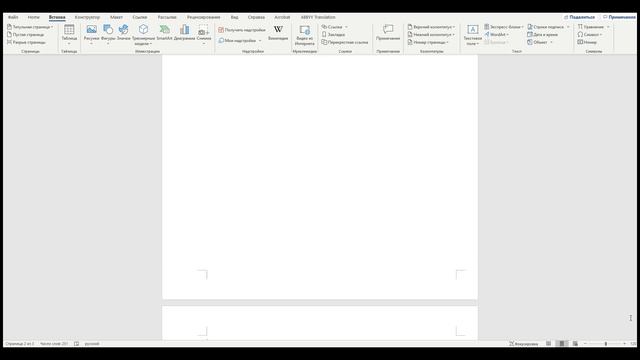
Task: Open the Справка tab
Action: pyautogui.click(x=256, y=17)
